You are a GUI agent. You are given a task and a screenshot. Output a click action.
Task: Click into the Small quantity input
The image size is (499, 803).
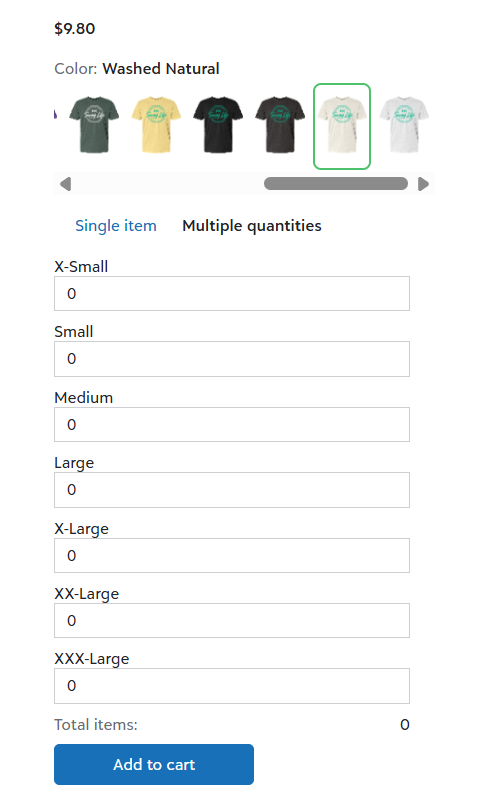click(x=232, y=359)
